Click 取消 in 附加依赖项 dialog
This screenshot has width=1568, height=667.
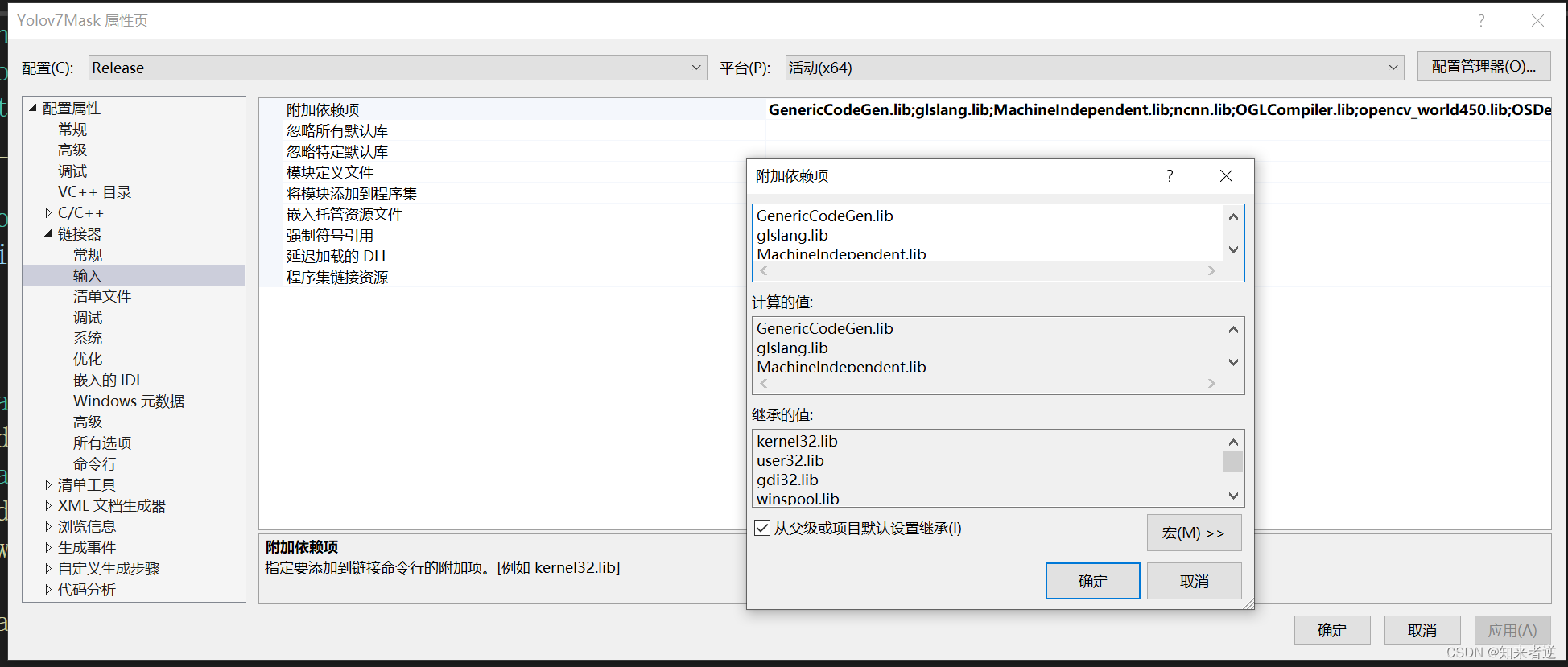tap(1194, 581)
